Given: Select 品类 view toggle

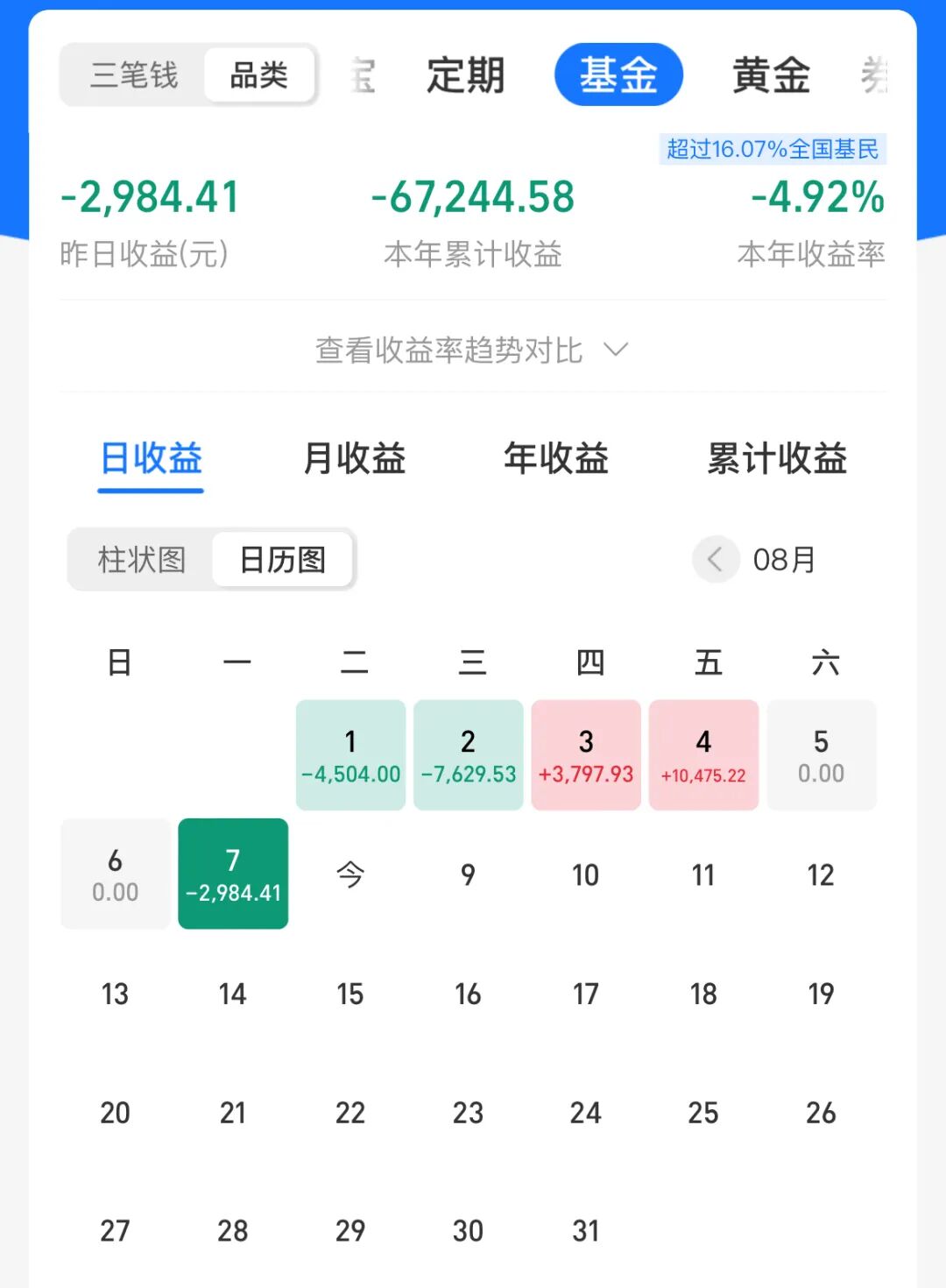Looking at the screenshot, I should click(x=259, y=75).
